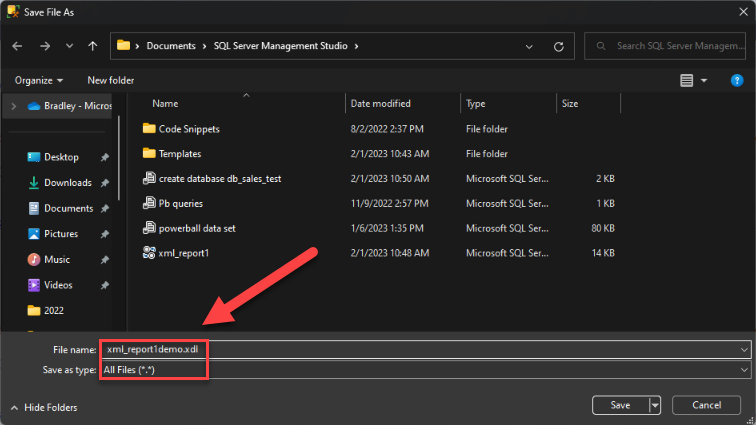Refresh the current folder view

[x=558, y=47]
